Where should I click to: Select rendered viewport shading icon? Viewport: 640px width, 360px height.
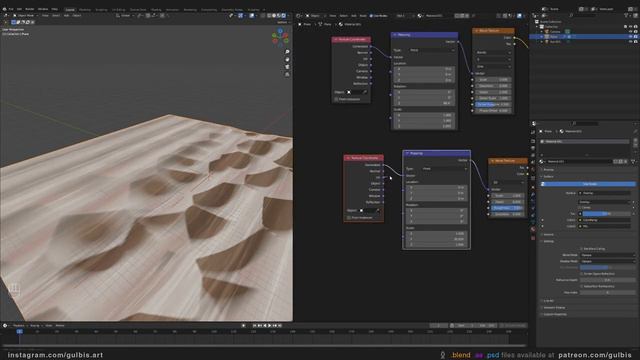click(x=284, y=16)
